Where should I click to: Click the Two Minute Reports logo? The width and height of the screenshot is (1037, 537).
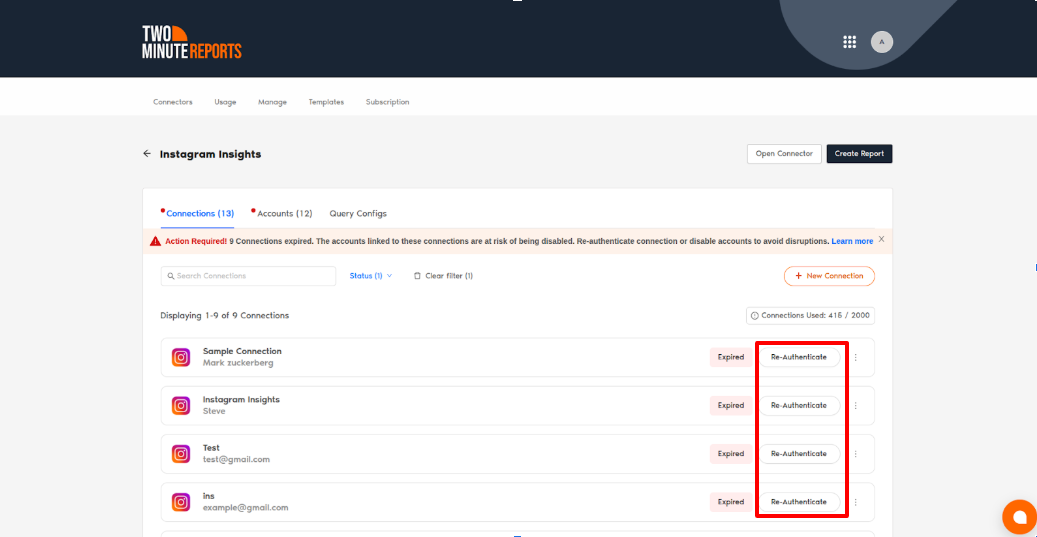pyautogui.click(x=192, y=42)
